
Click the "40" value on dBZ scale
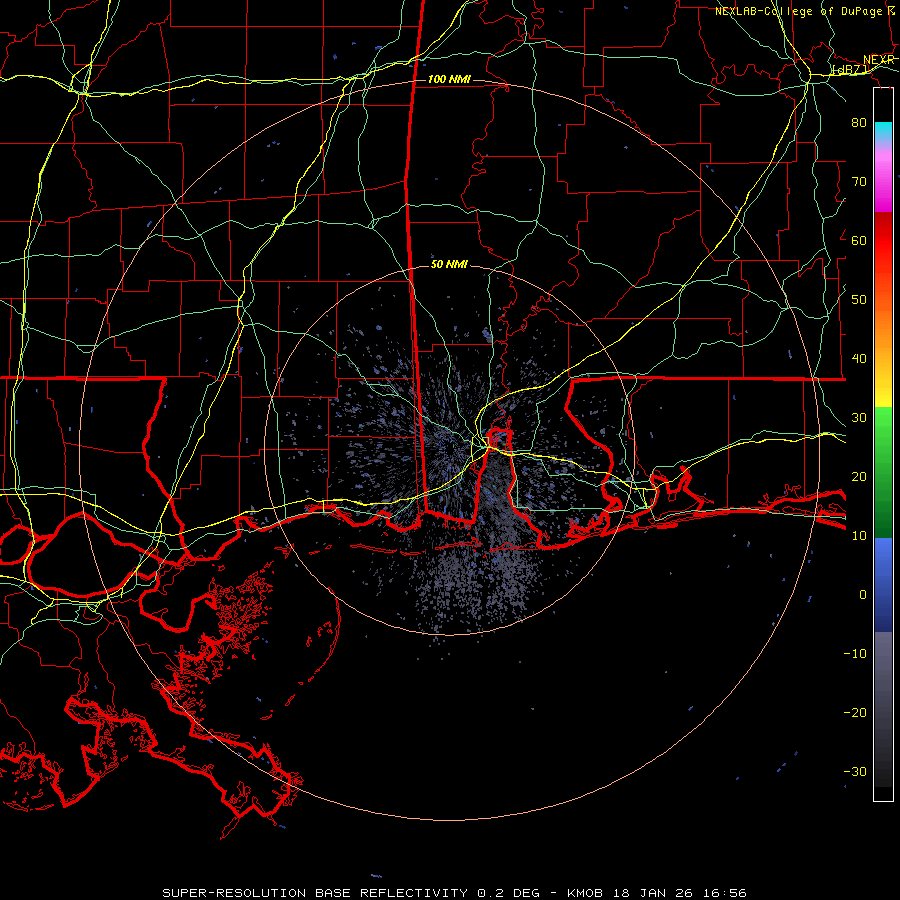tap(859, 359)
